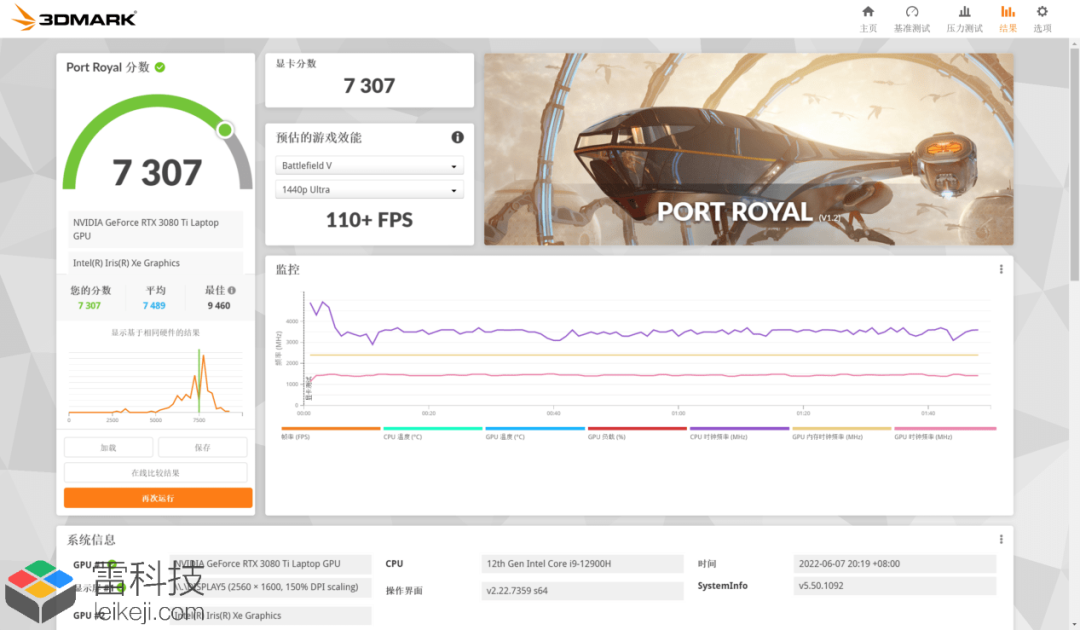
Task: Expand the Battlefield V game dropdown
Action: click(369, 166)
